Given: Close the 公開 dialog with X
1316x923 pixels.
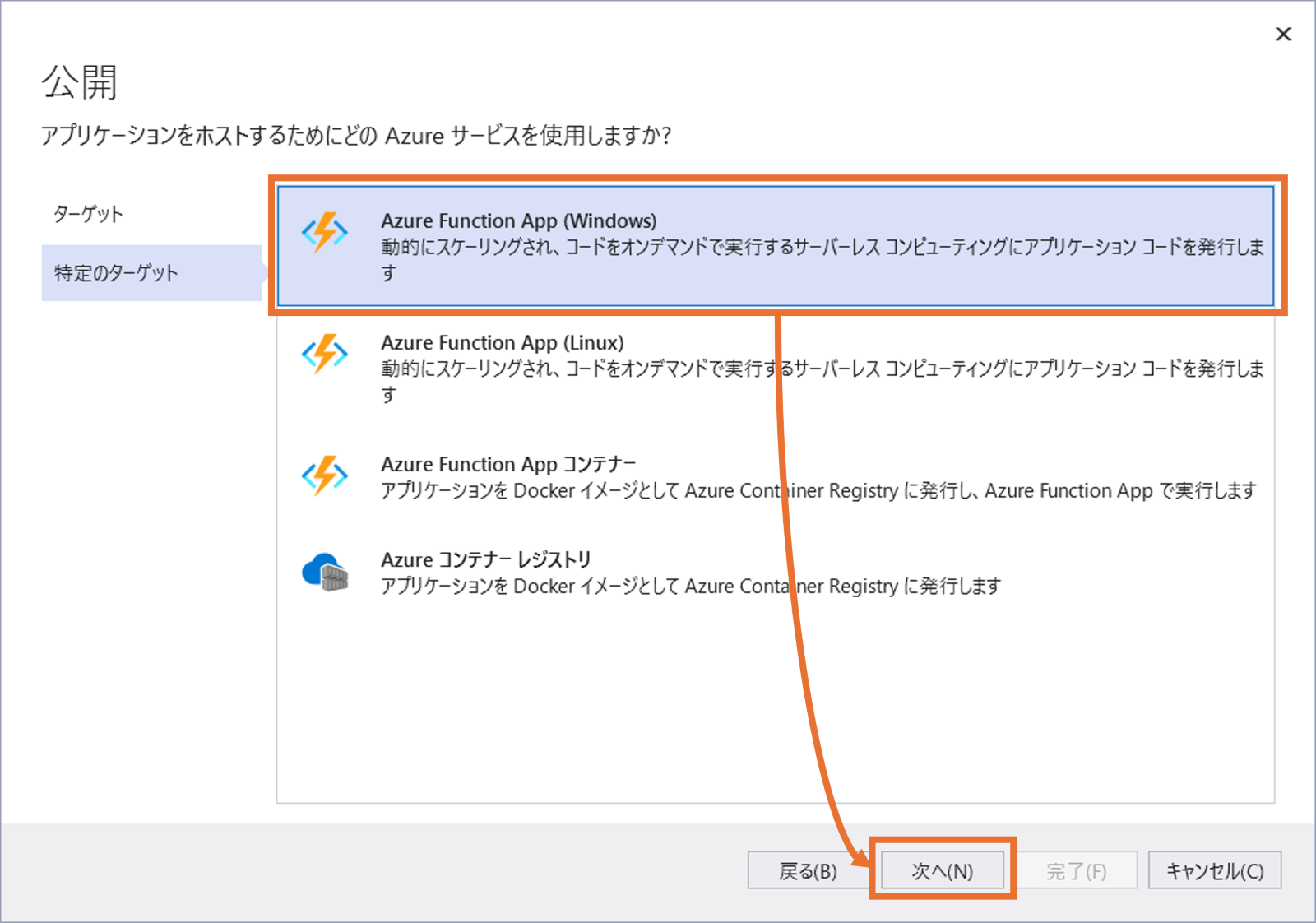Looking at the screenshot, I should (x=1283, y=34).
